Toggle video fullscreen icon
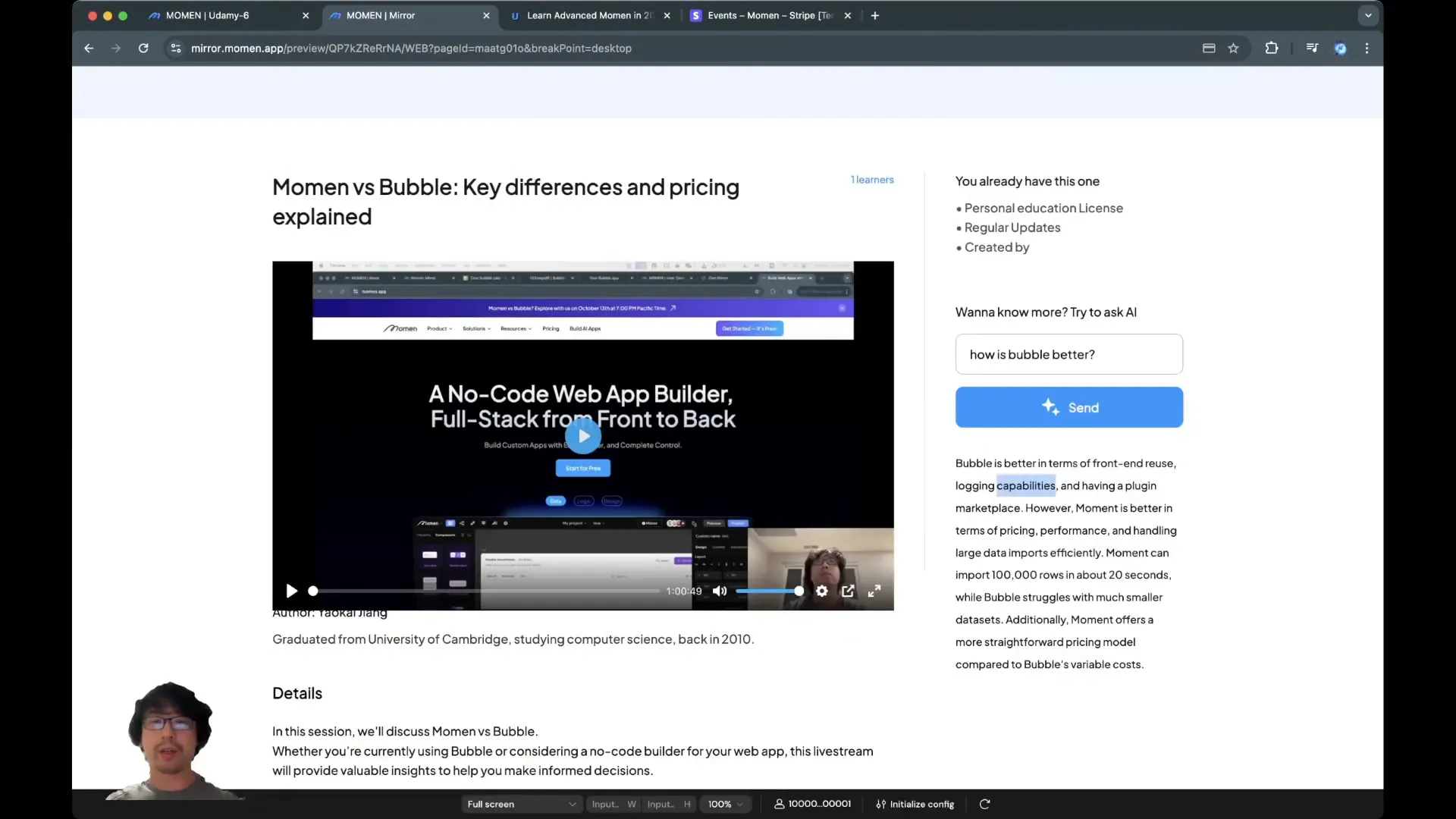 (x=874, y=591)
